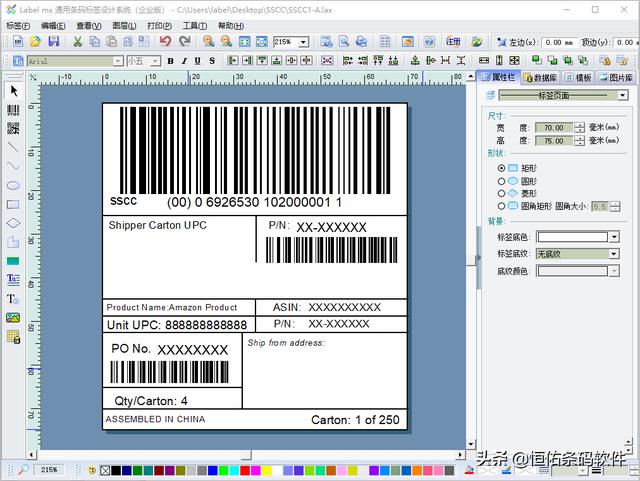The height and width of the screenshot is (481, 640).
Task: Open the 打印(P) menu
Action: (x=159, y=26)
